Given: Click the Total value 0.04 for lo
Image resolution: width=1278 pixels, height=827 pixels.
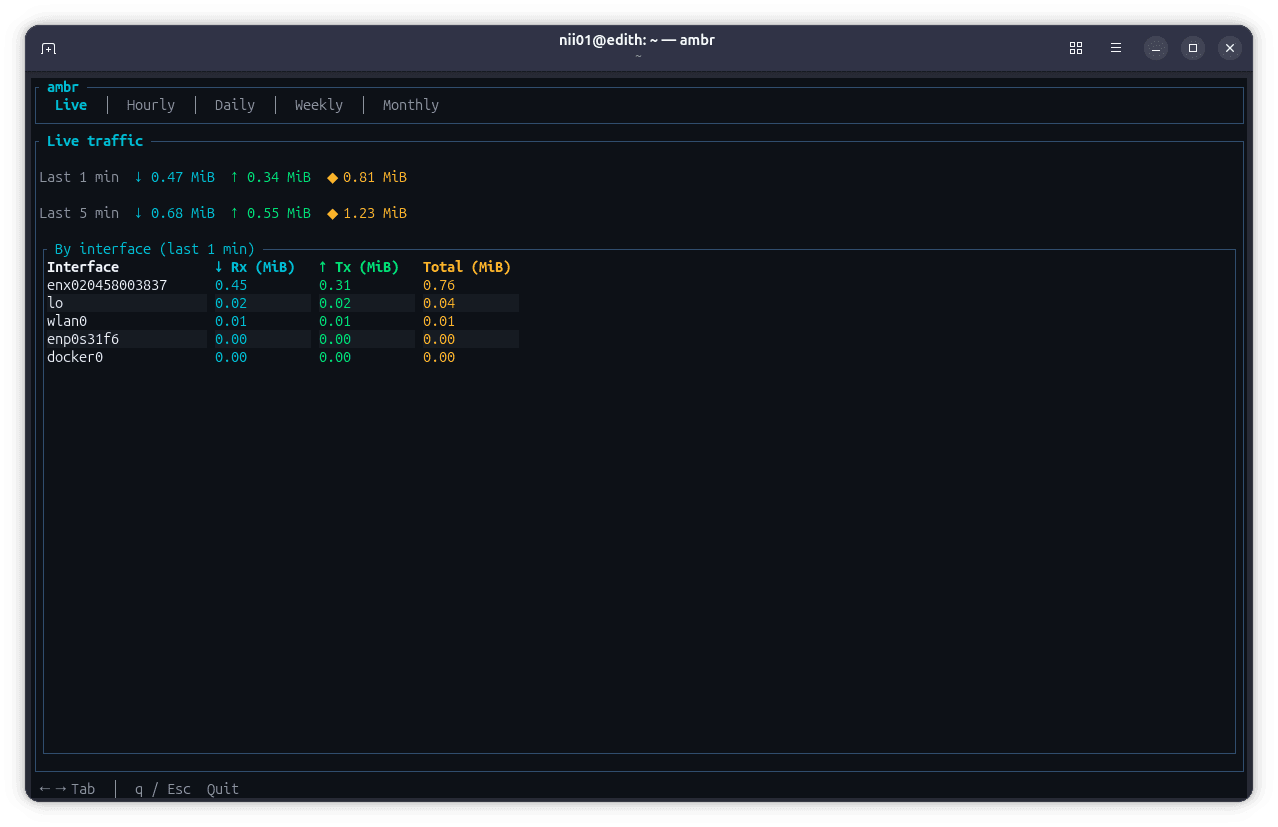Looking at the screenshot, I should (439, 303).
